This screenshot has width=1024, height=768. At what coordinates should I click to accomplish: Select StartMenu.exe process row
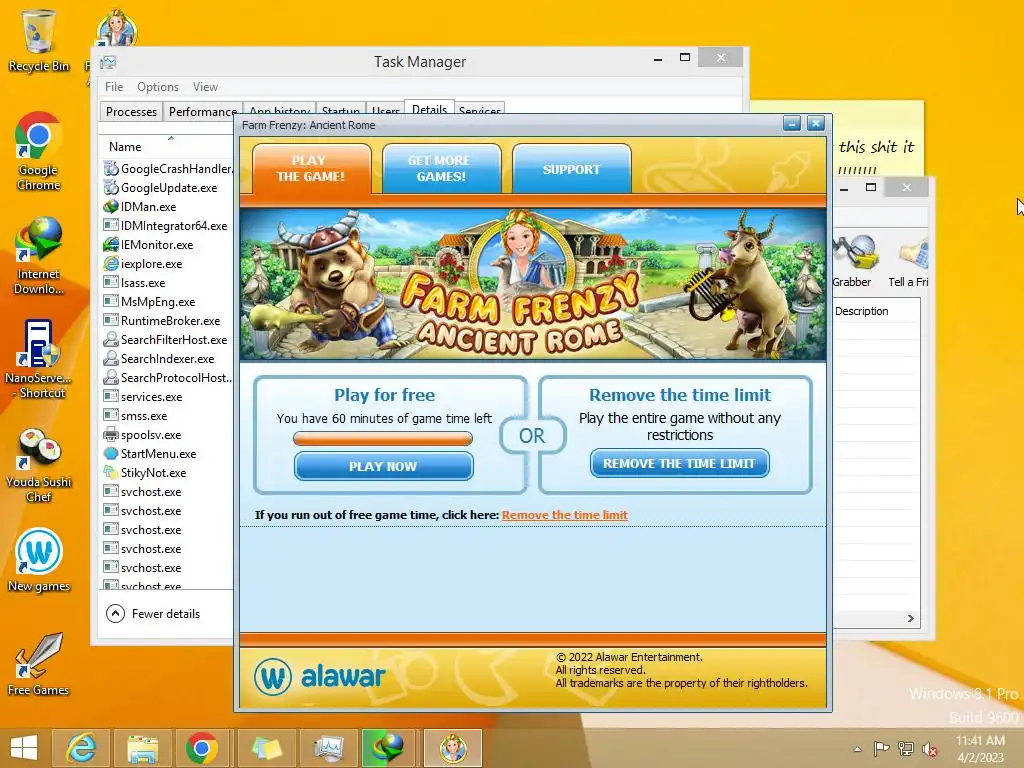coord(168,453)
